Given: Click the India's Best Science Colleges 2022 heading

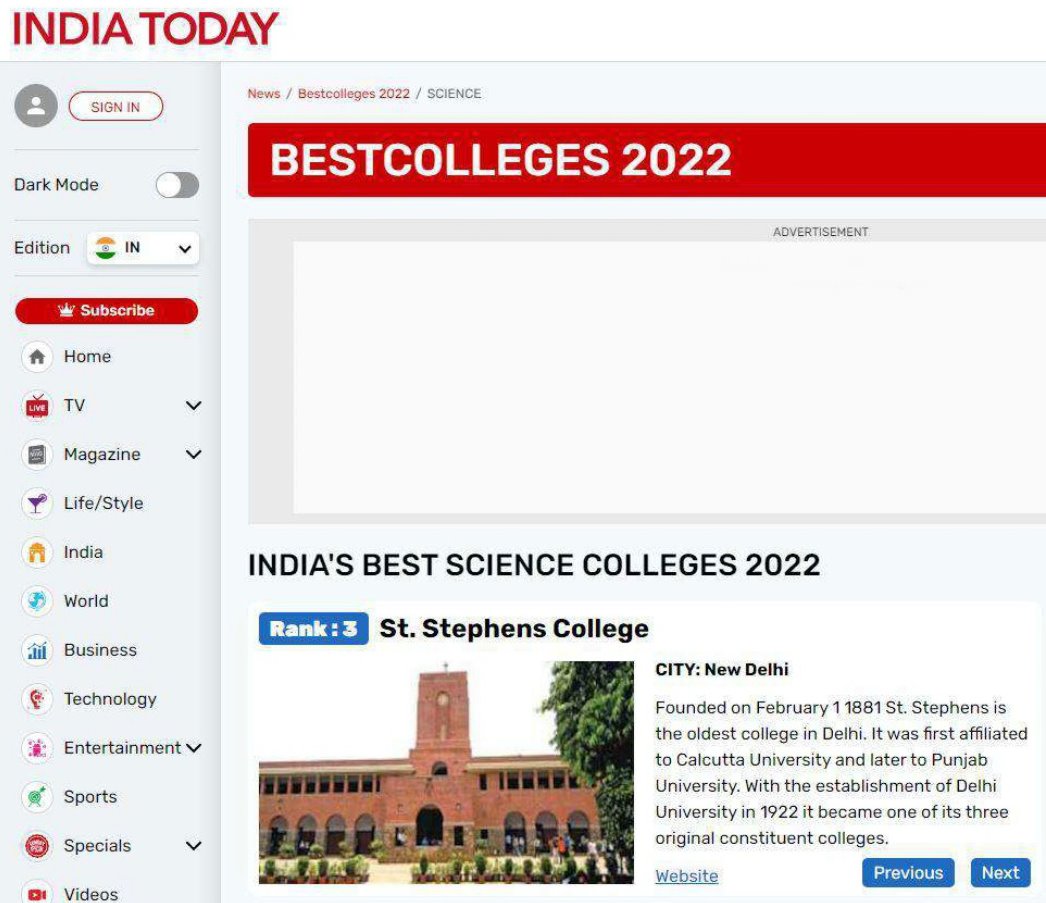Looking at the screenshot, I should tap(534, 565).
